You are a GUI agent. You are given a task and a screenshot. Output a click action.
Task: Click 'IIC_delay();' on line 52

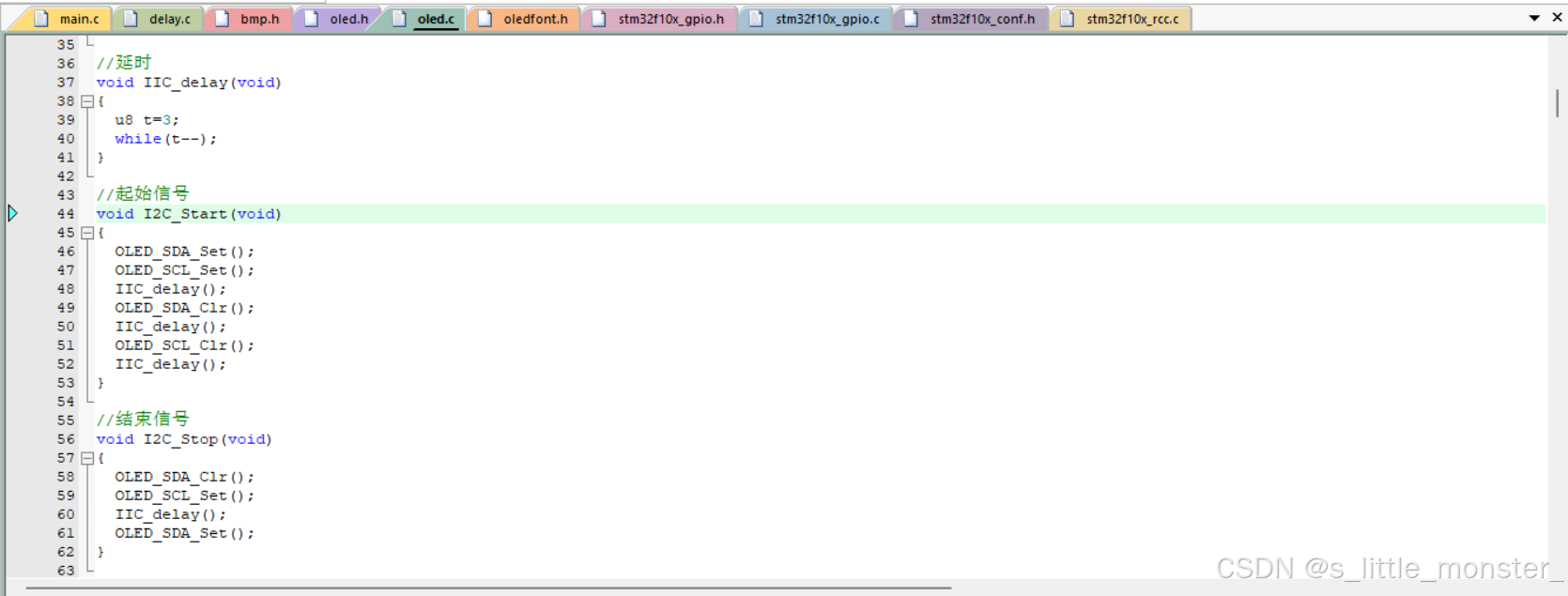point(170,364)
